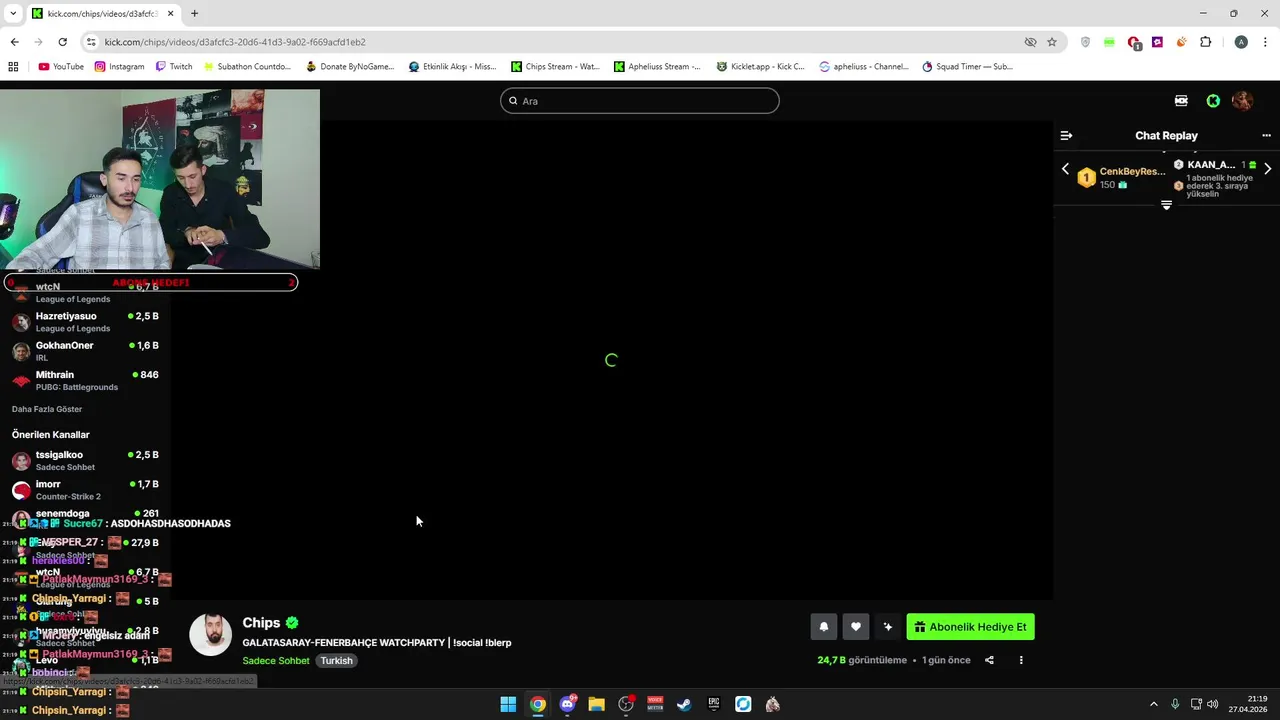
Task: Show hidden system tray icons
Action: pos(1153,704)
